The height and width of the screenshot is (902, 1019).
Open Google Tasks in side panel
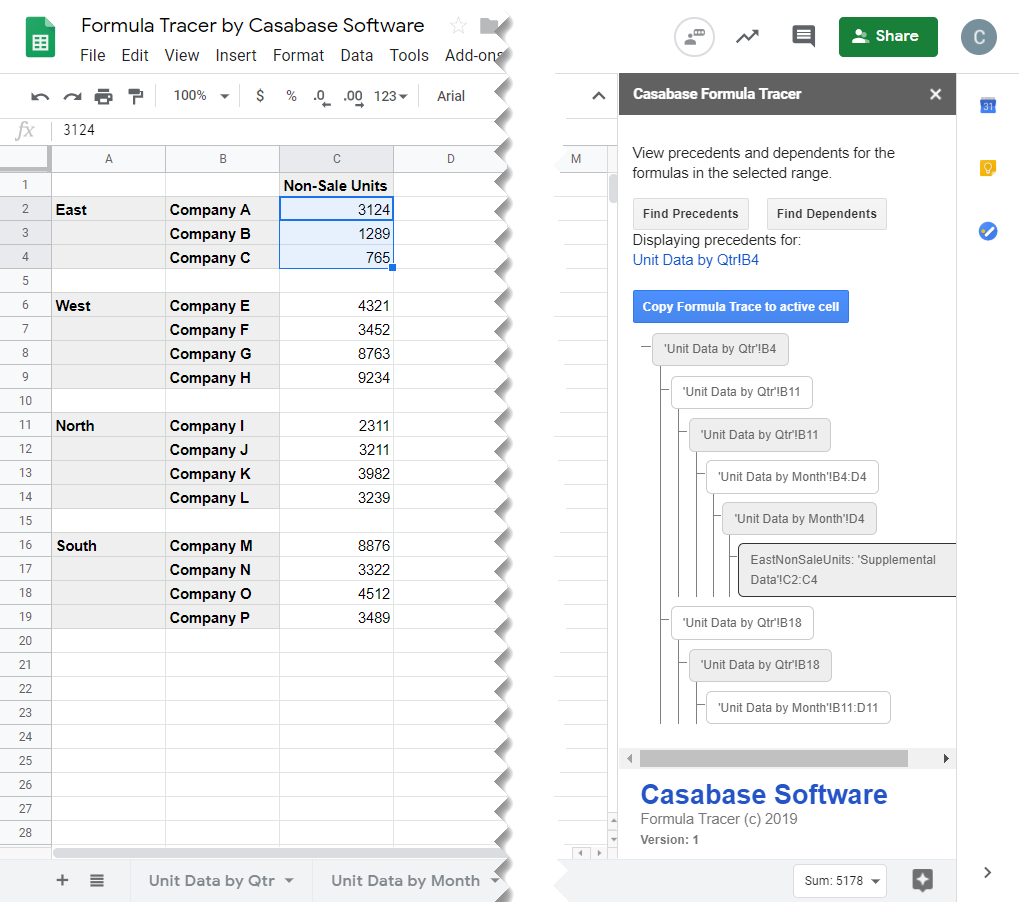click(988, 231)
